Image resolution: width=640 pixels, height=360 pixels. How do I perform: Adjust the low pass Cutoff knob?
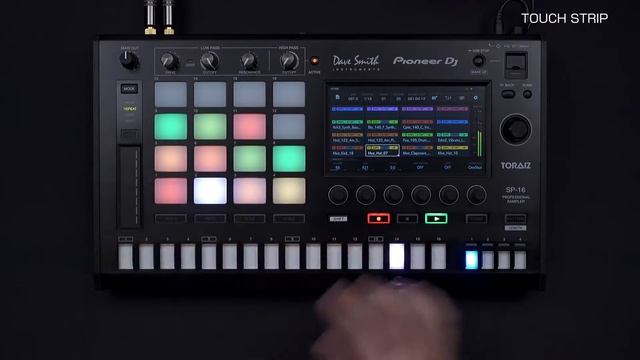[209, 61]
